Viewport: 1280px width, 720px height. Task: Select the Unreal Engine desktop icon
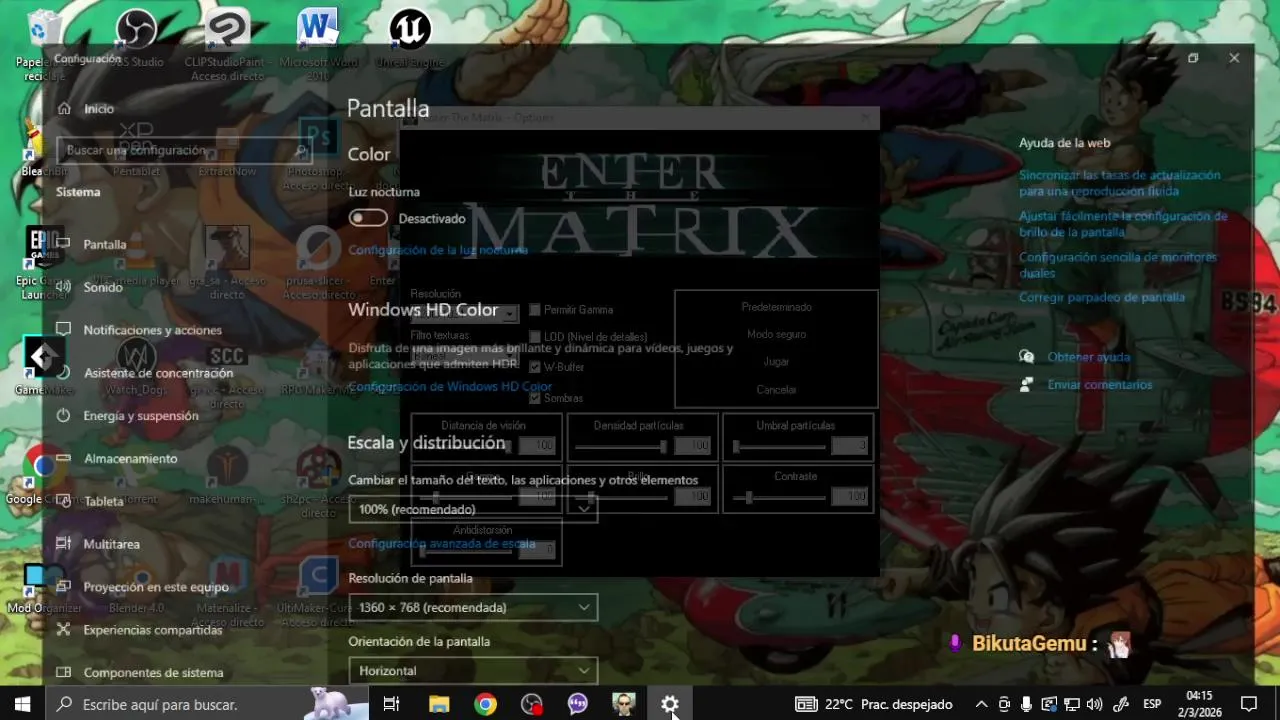410,40
